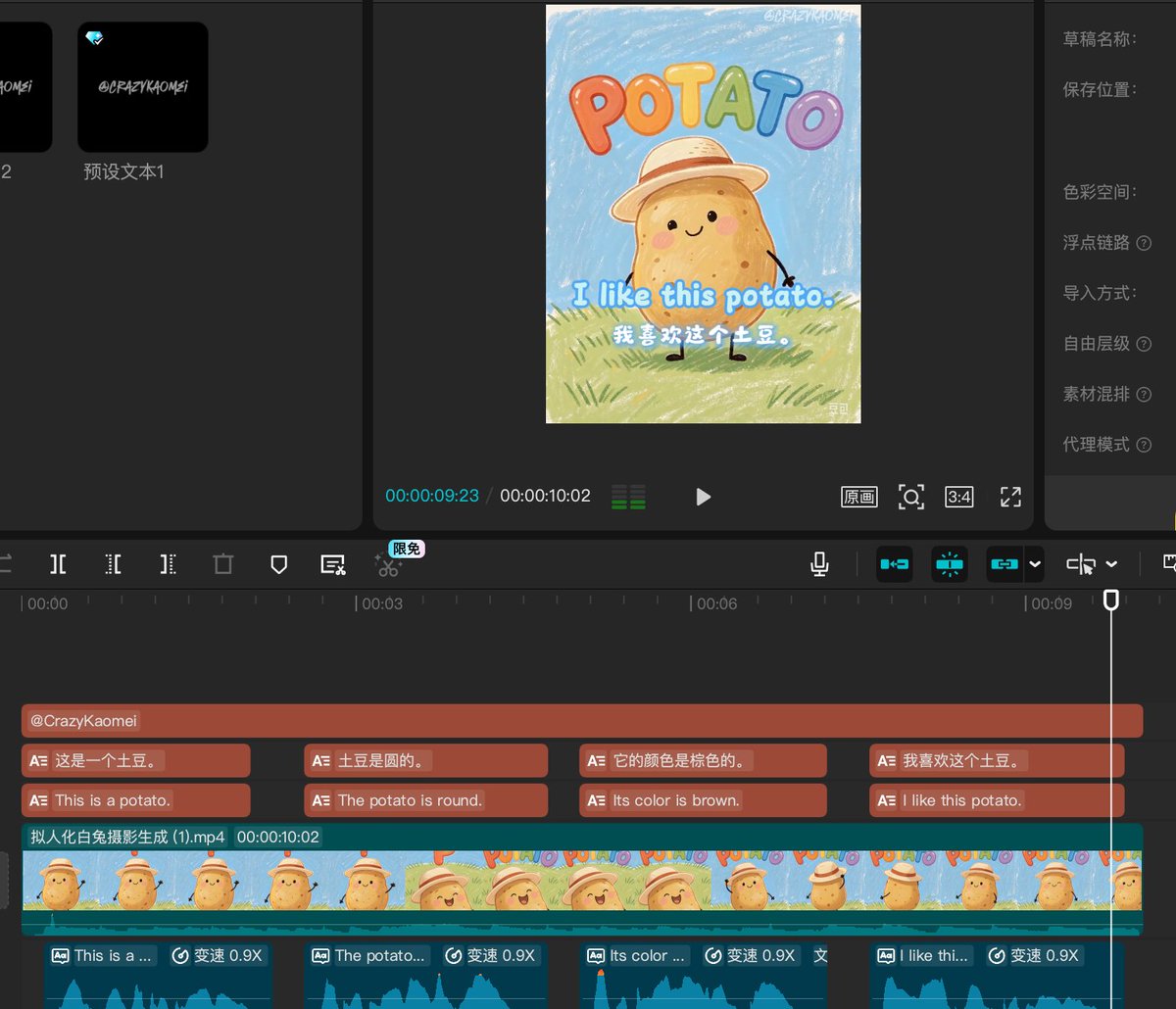
Task: Select the I like this potato. text clip
Action: 997,800
